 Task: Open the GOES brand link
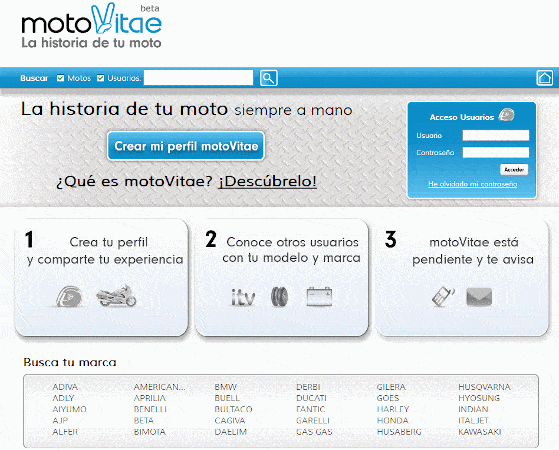388,398
